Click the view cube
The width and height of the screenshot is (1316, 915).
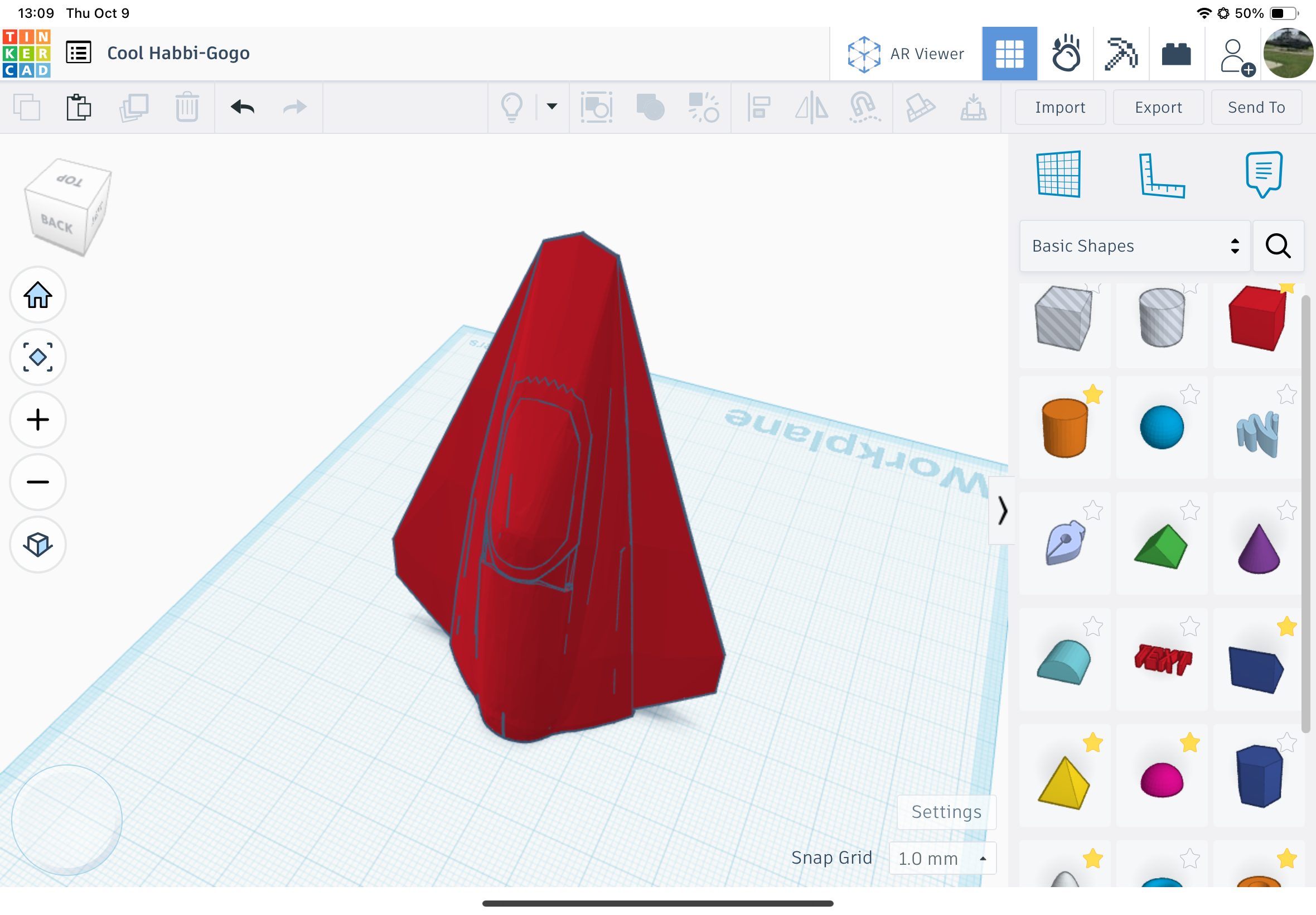(x=68, y=207)
